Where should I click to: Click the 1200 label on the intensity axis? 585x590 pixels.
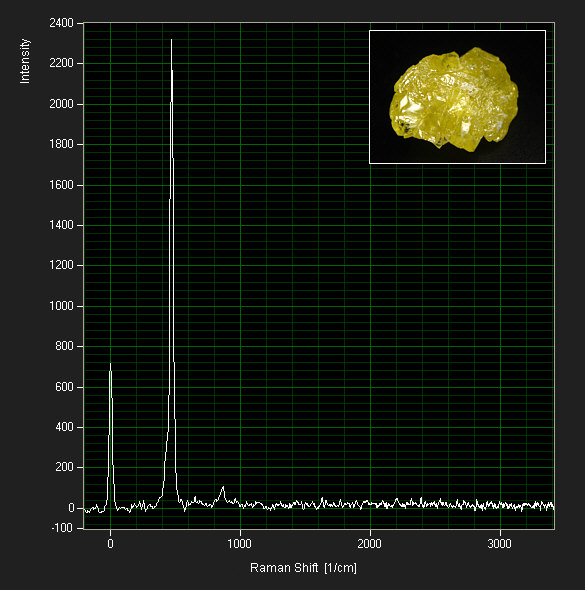click(x=61, y=265)
